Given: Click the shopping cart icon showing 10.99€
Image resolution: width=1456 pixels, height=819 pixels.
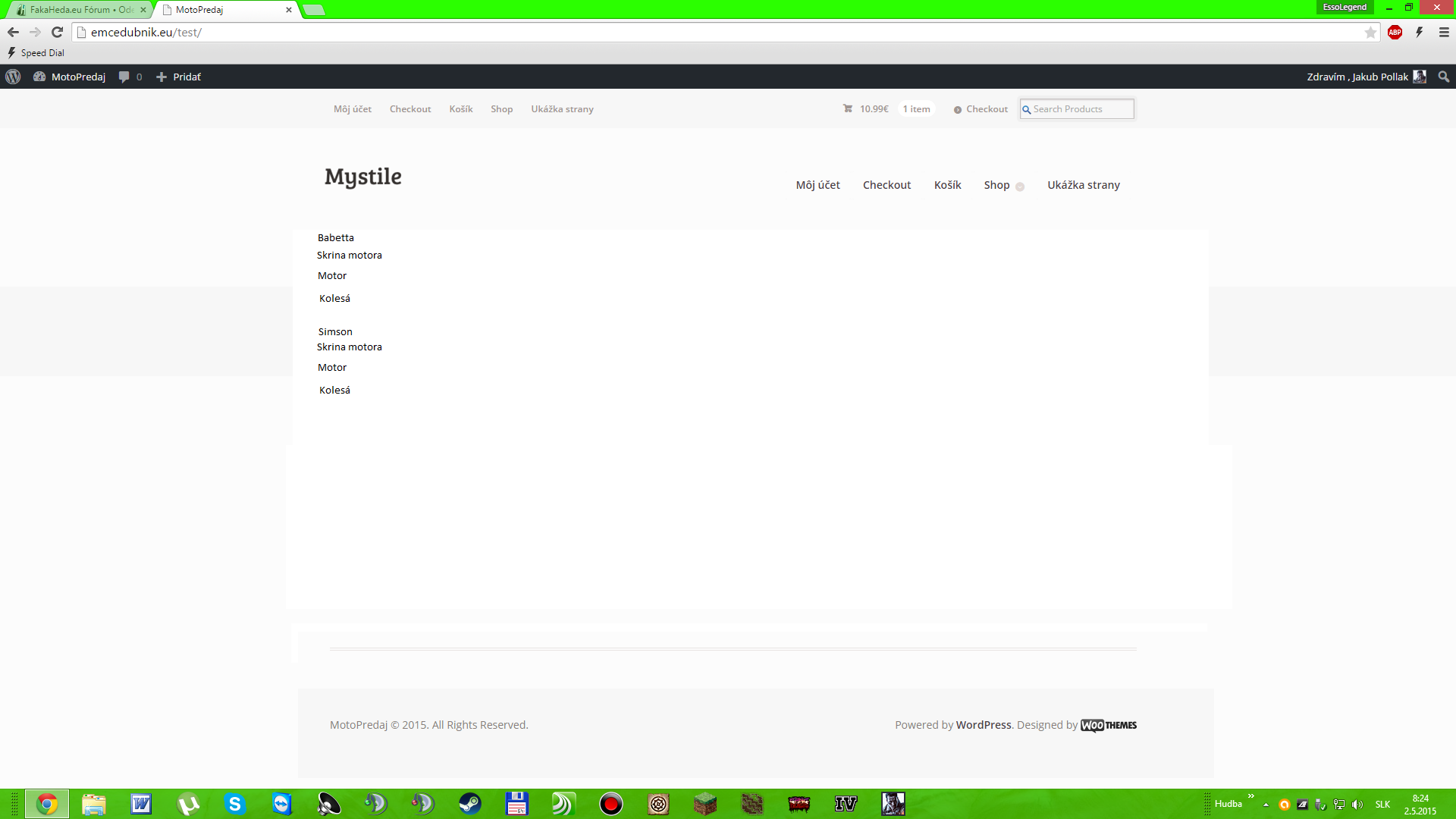Looking at the screenshot, I should pyautogui.click(x=848, y=108).
